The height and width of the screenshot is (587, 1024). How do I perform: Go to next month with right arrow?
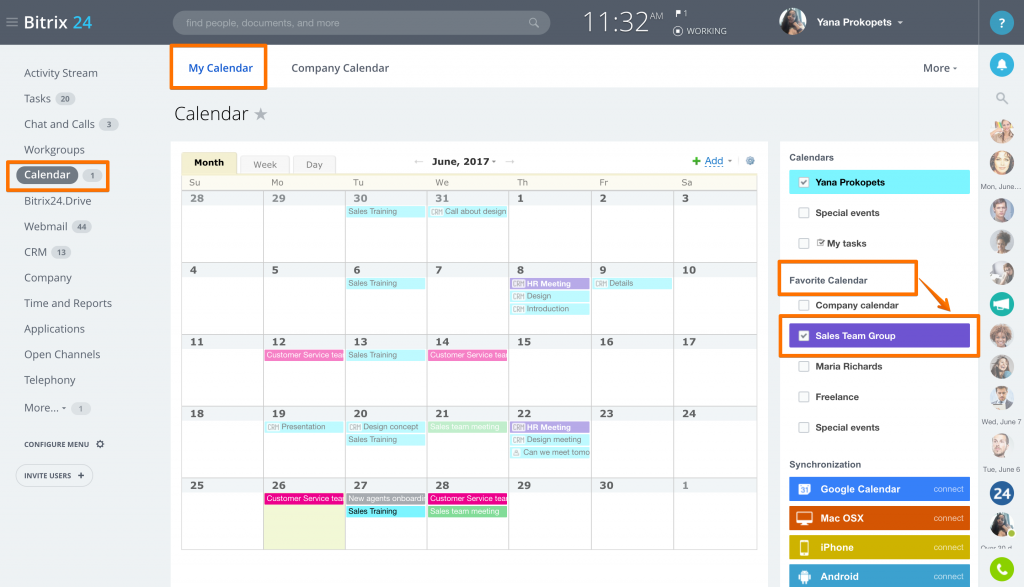pos(510,161)
